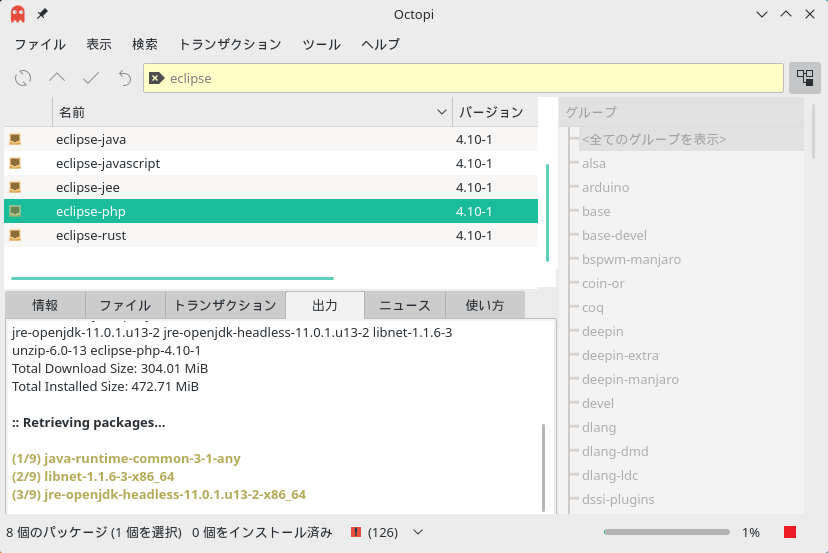Select the base-devel group

coord(614,235)
